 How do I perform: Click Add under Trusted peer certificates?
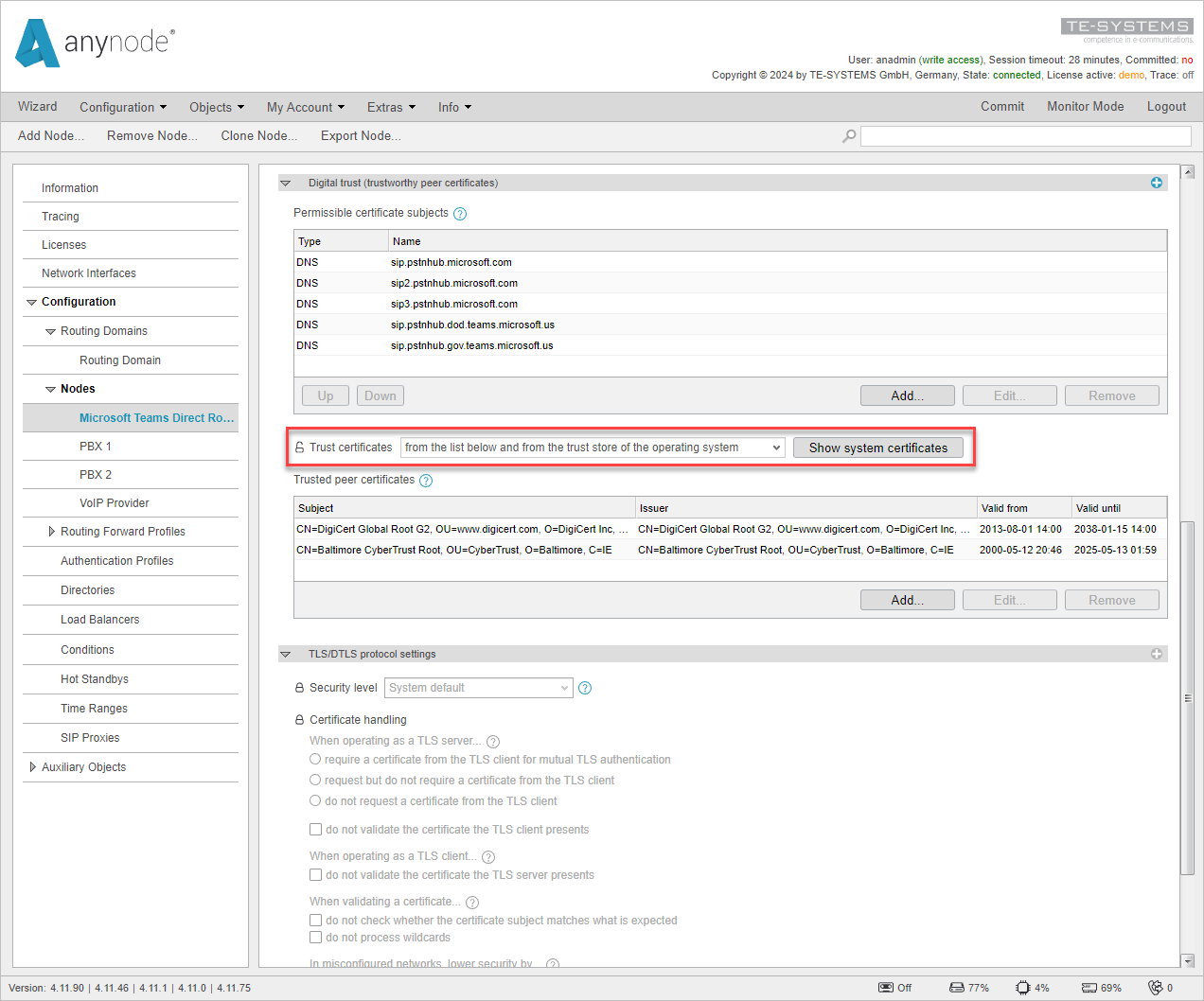(908, 600)
